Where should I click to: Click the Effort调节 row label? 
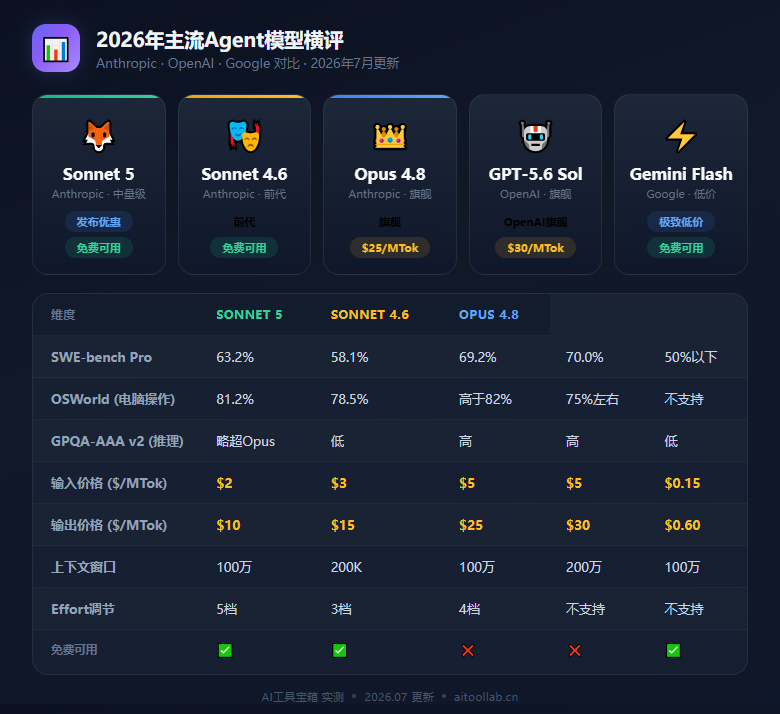pyautogui.click(x=83, y=609)
